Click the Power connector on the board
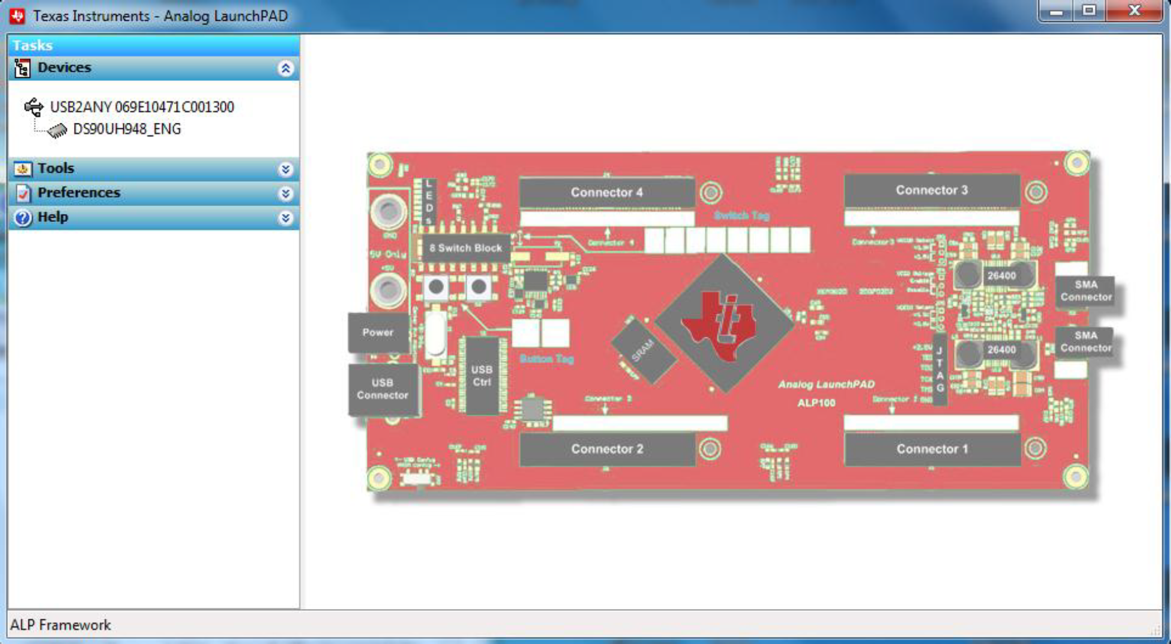The height and width of the screenshot is (644, 1171). click(x=378, y=333)
